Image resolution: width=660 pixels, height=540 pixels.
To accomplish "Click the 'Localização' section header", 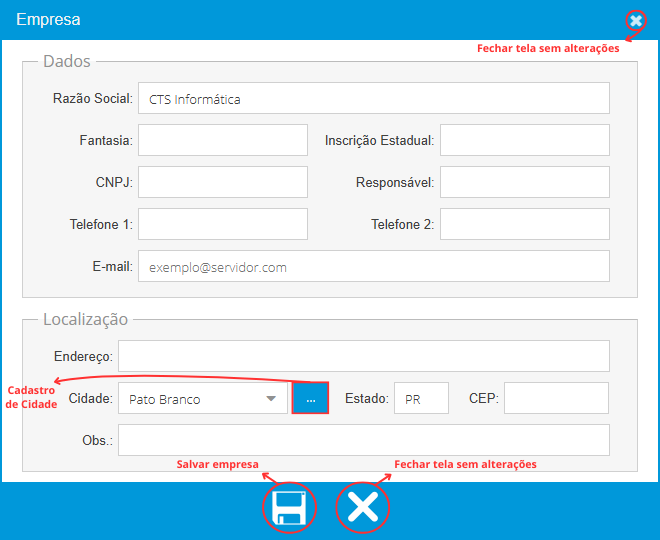I will coord(85,320).
